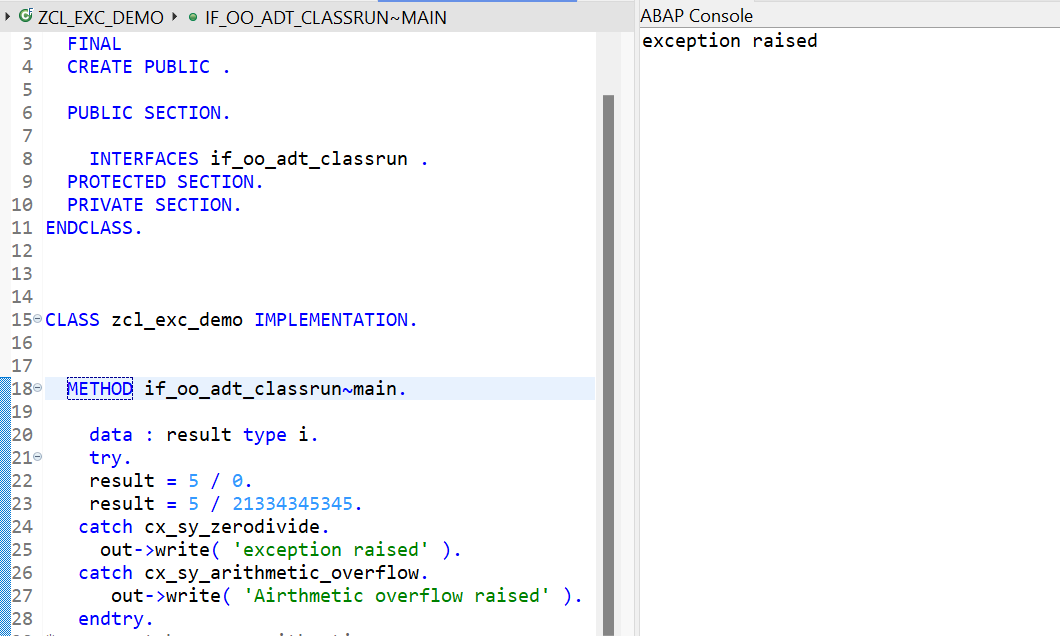Viewport: 1060px width, 636px height.
Task: Click the endtry statement on line 28
Action: coord(113,618)
